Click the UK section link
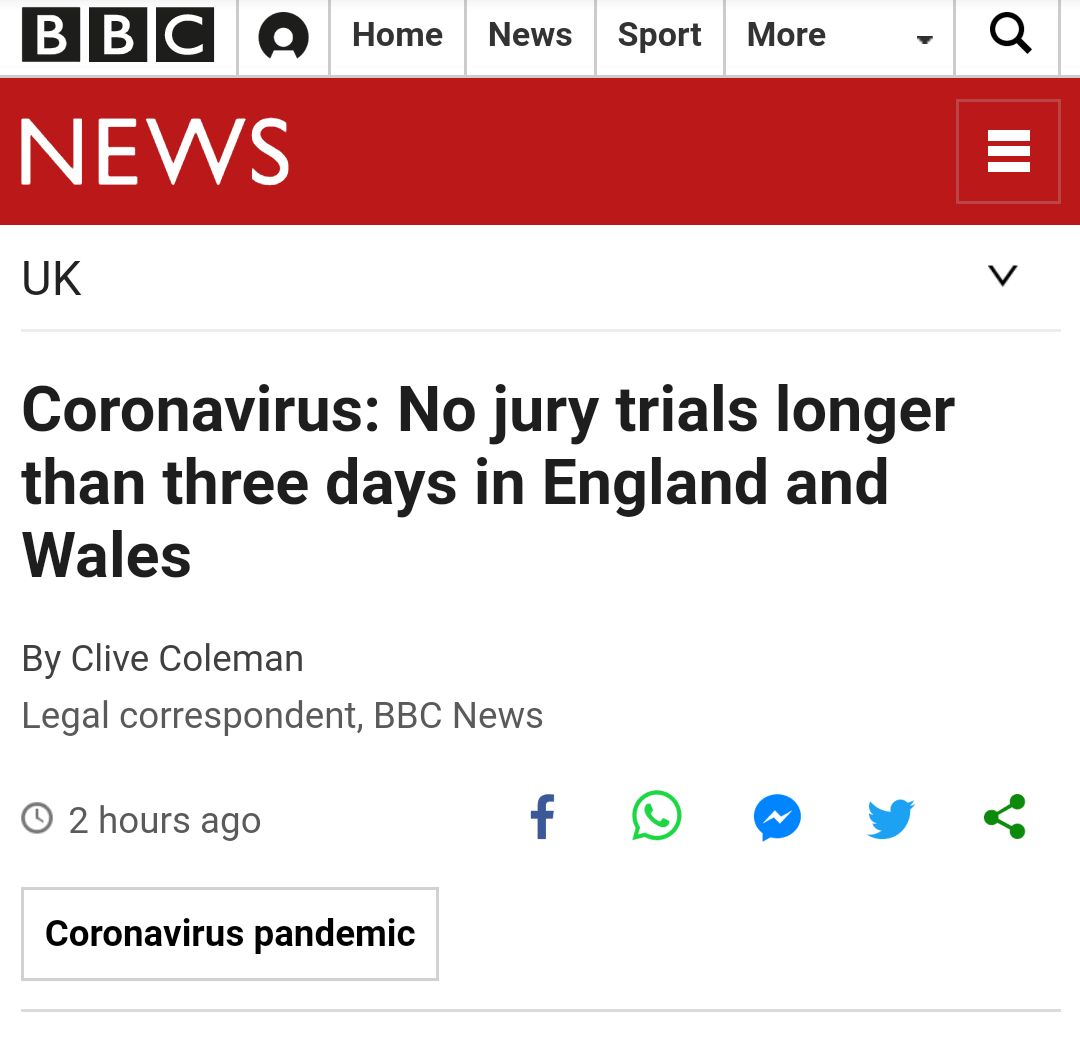Image resolution: width=1080 pixels, height=1047 pixels. point(52,278)
